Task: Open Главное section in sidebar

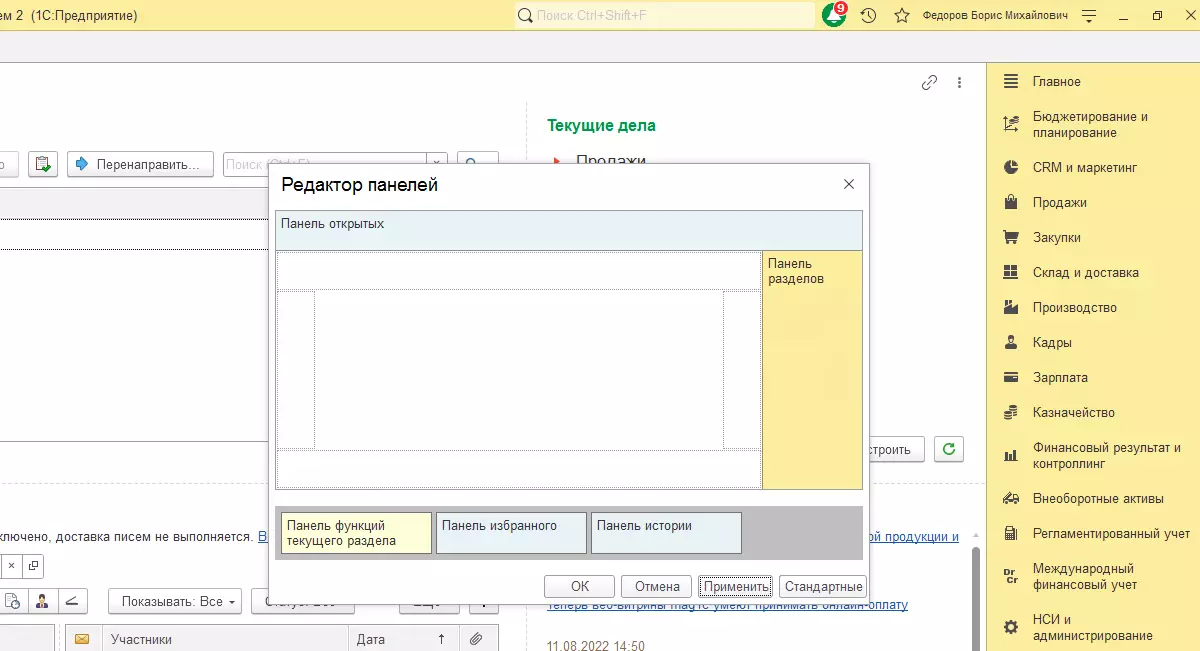Action: pyautogui.click(x=1056, y=81)
